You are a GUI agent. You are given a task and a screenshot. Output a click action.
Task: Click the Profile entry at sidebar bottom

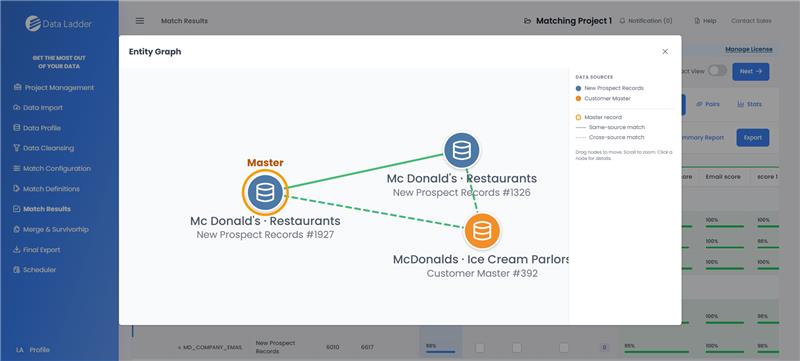pos(33,350)
